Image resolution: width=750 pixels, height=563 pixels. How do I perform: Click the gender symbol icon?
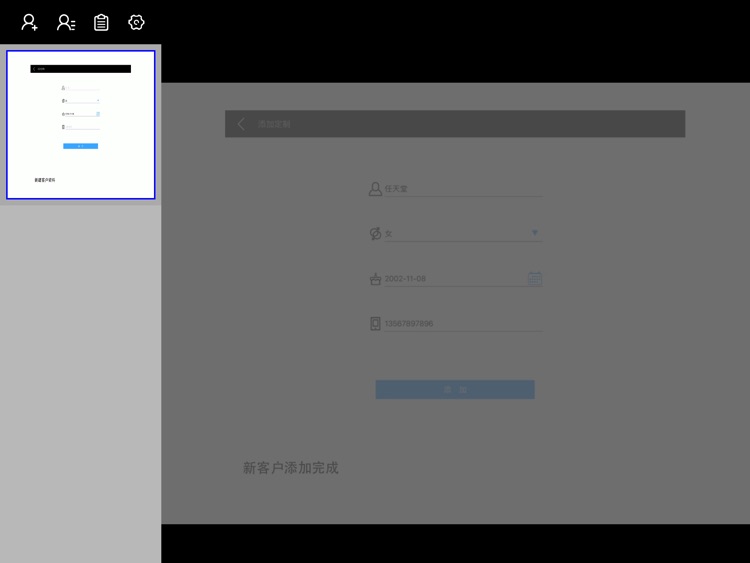pos(375,233)
